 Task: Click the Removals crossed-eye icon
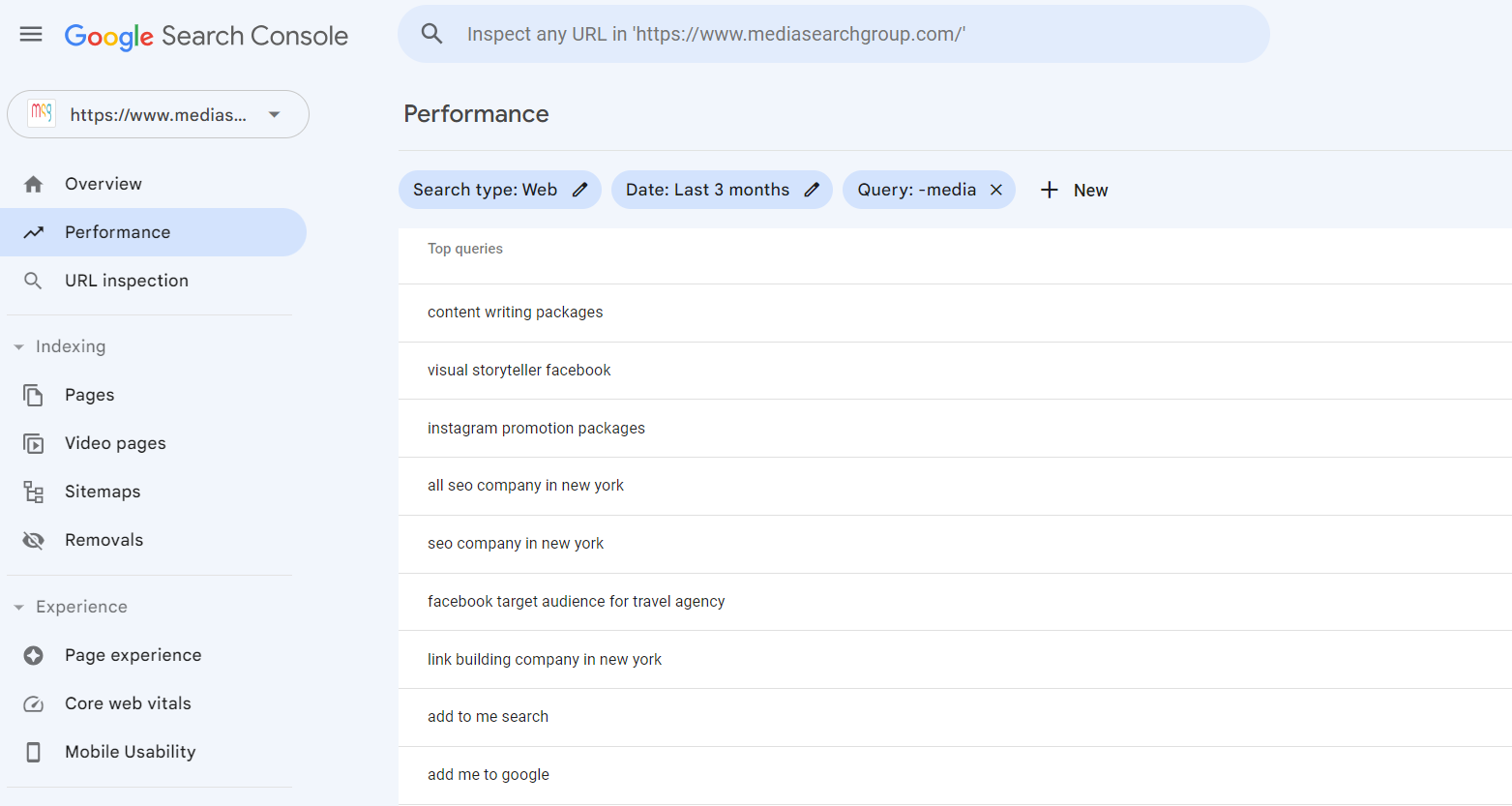point(33,540)
